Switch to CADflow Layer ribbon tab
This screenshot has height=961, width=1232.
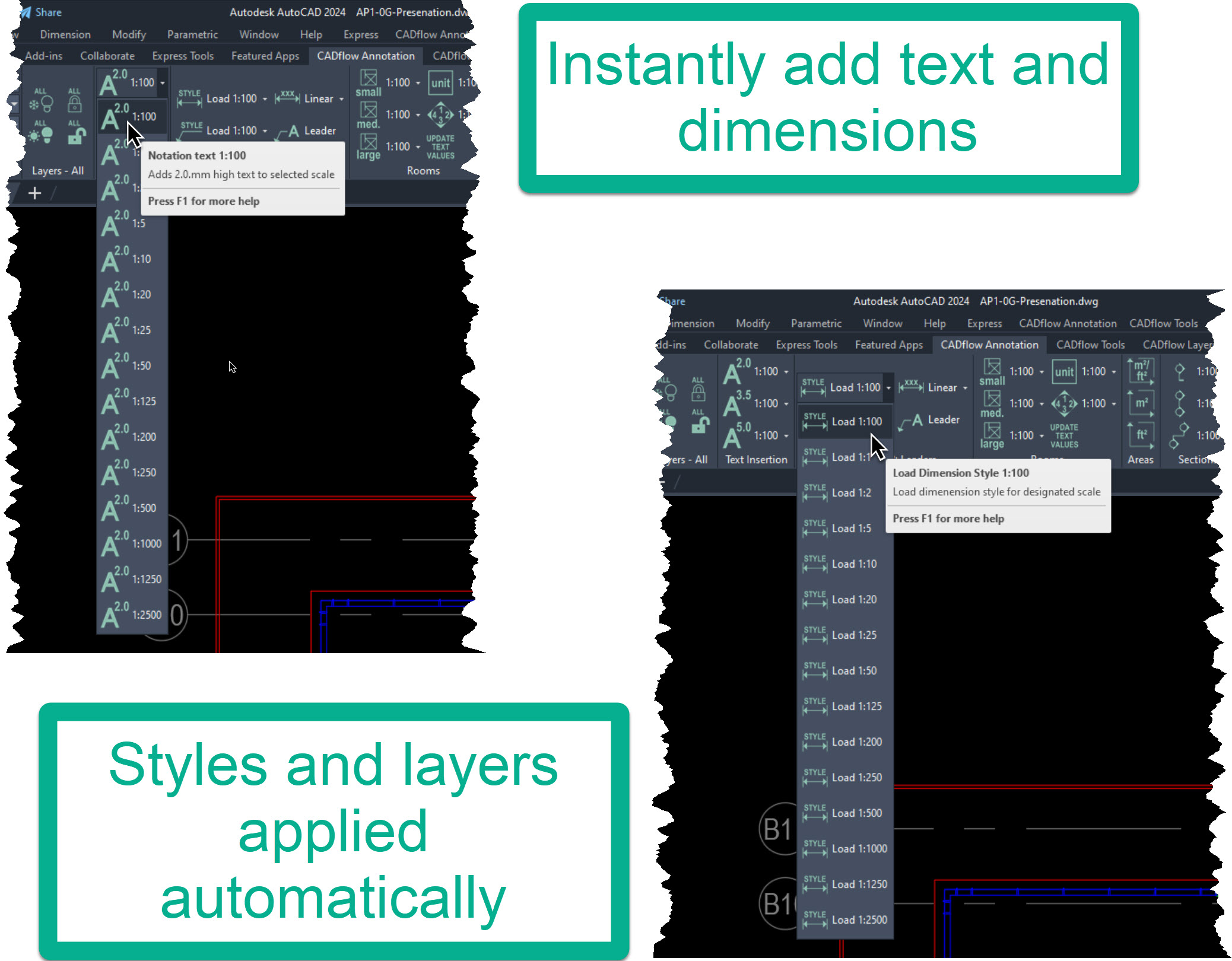[x=1176, y=345]
